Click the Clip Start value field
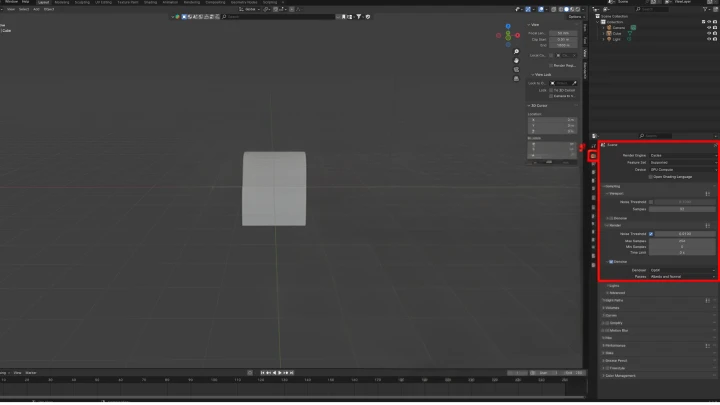This screenshot has width=720, height=405. pyautogui.click(x=563, y=39)
